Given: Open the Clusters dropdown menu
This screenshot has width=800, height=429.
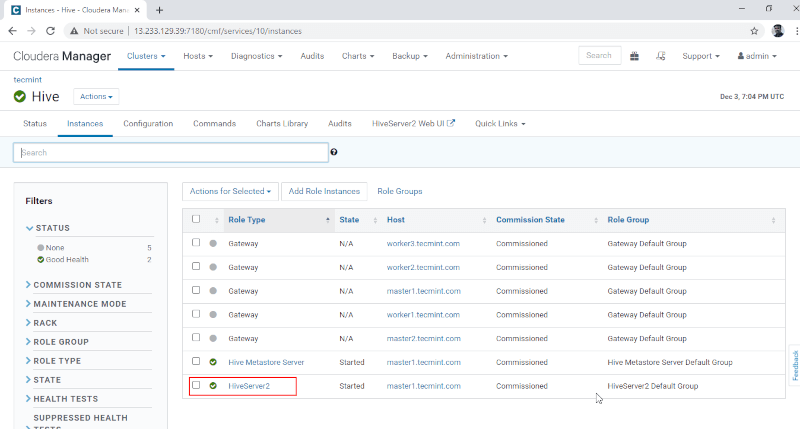Looking at the screenshot, I should 146,56.
